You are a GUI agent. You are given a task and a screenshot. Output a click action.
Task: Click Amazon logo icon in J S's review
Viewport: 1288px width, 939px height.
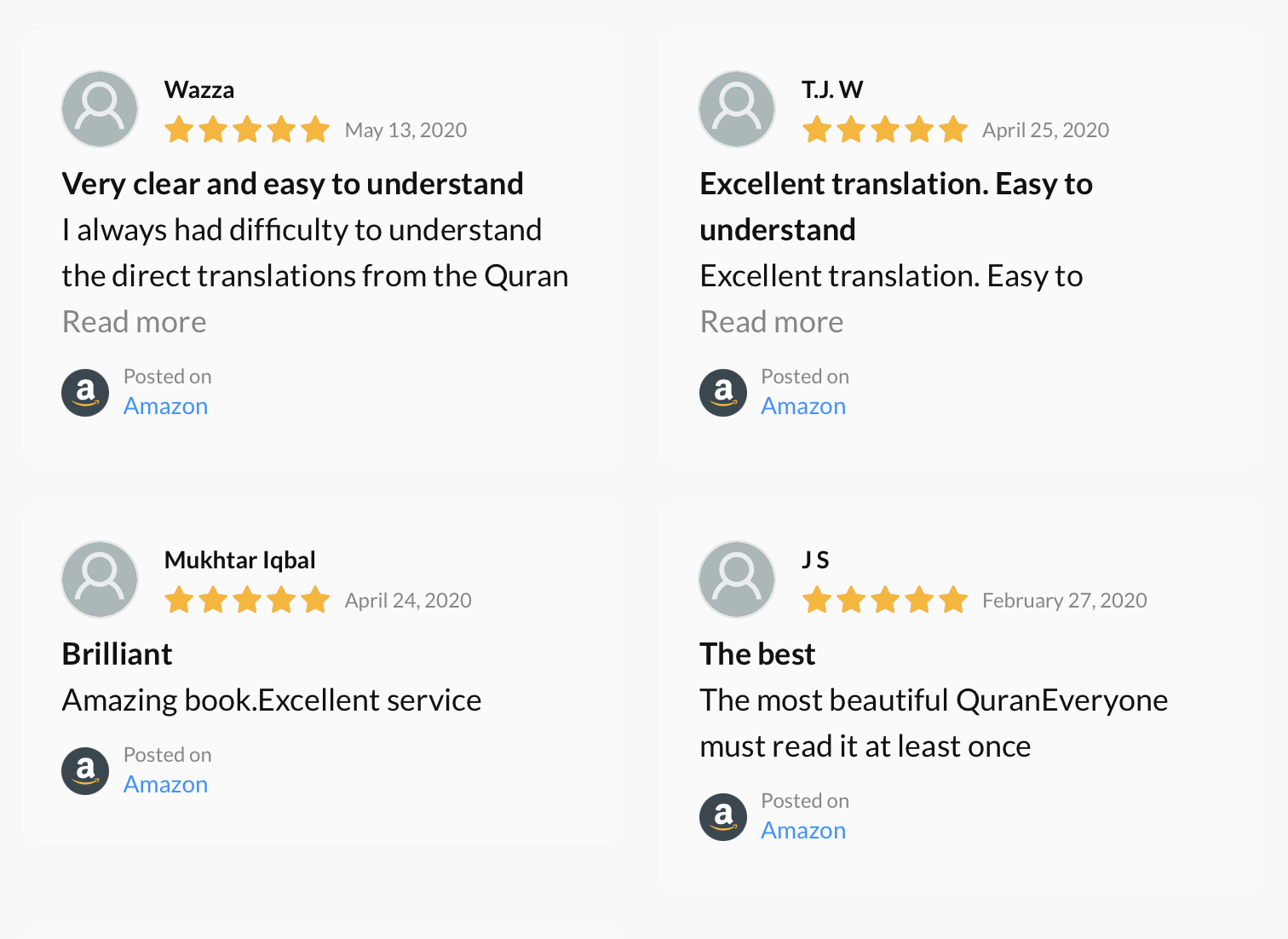point(723,817)
